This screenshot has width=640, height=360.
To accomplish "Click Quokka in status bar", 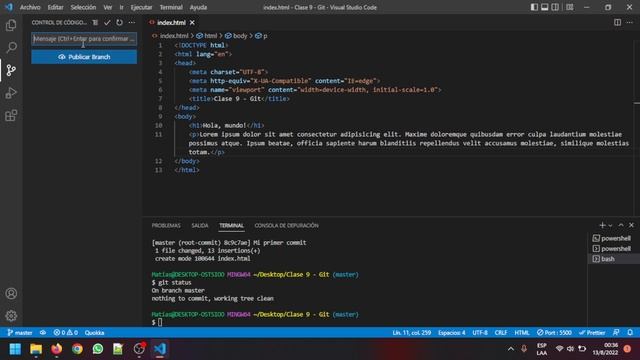I will click(x=95, y=333).
